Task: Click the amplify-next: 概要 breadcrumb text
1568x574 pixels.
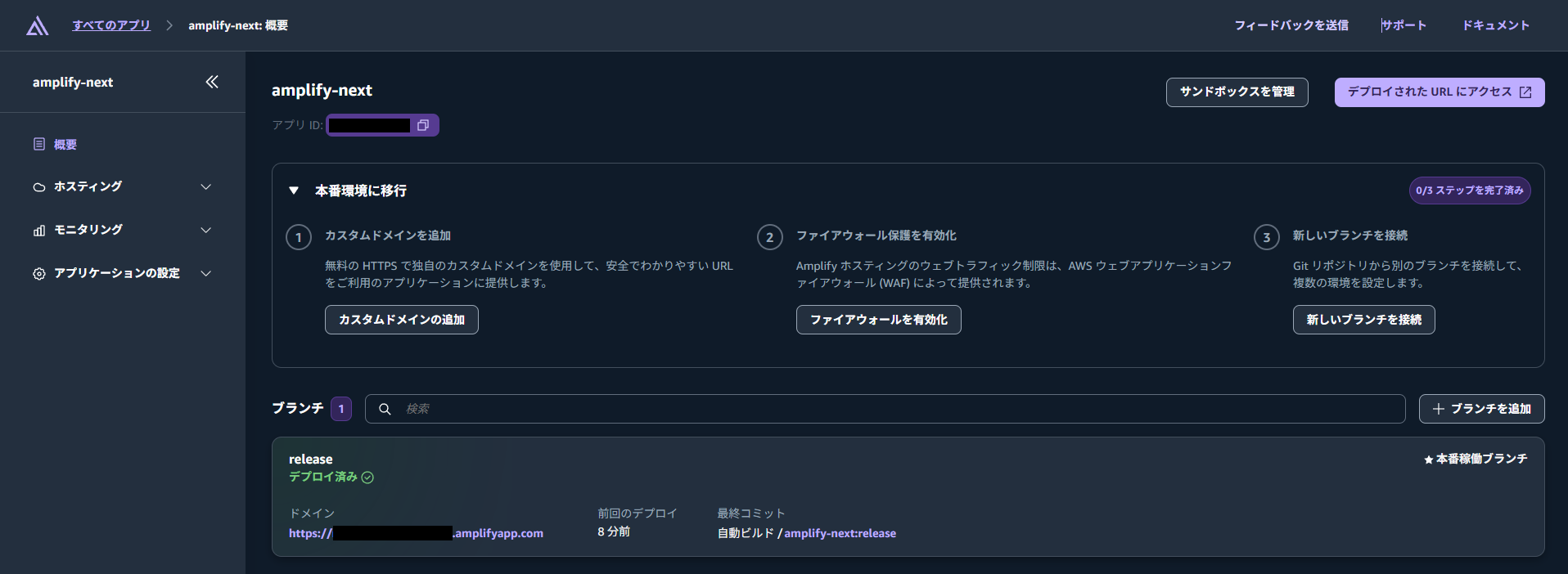Action: click(x=238, y=25)
